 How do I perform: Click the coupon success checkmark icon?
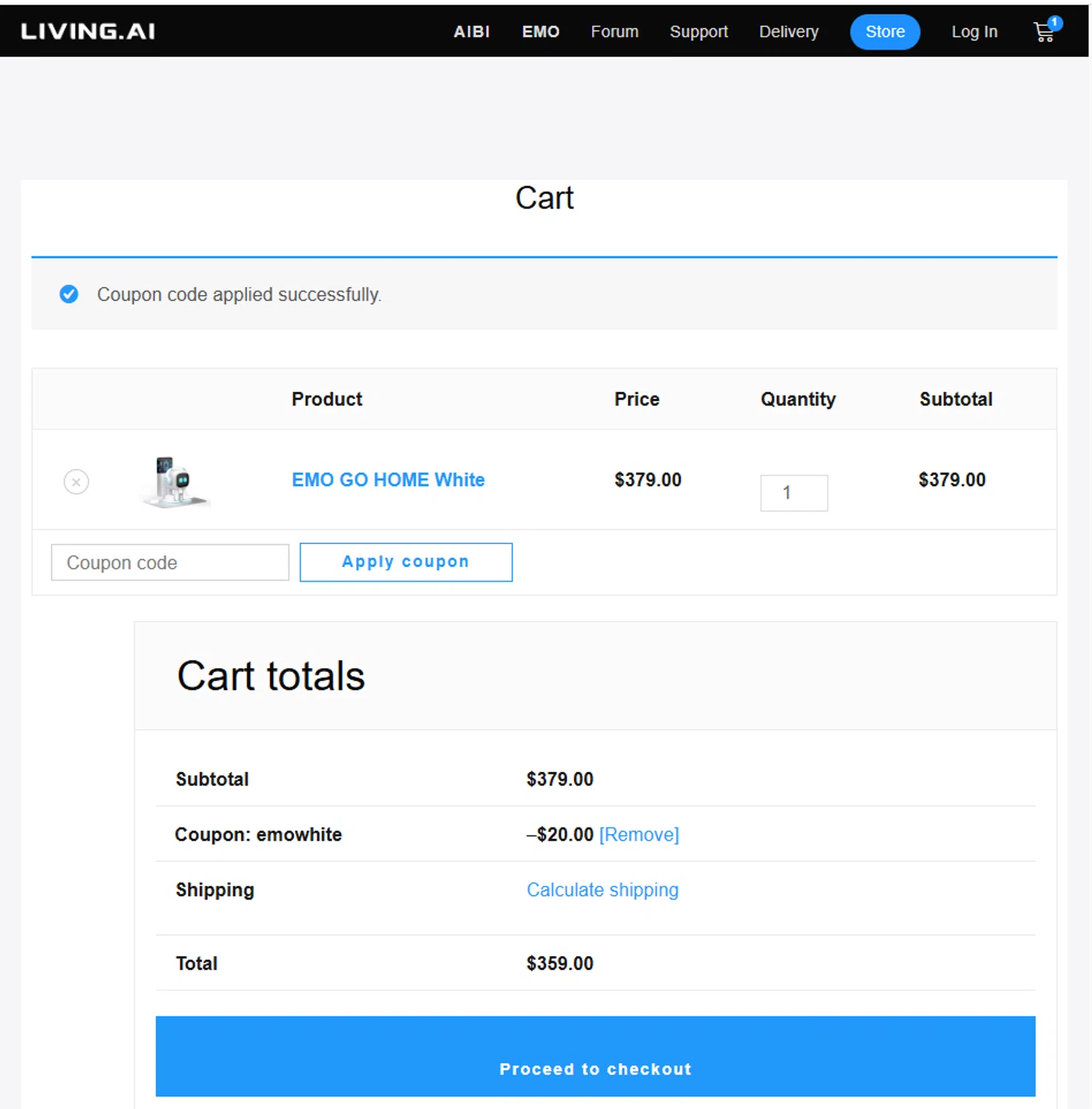(x=69, y=294)
